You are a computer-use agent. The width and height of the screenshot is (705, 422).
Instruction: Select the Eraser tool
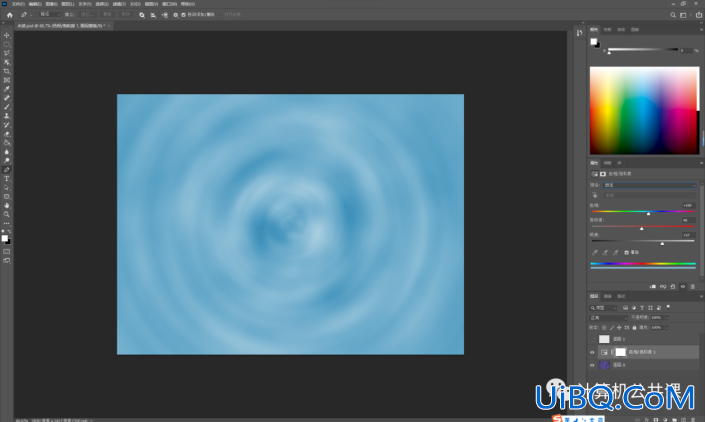click(7, 134)
